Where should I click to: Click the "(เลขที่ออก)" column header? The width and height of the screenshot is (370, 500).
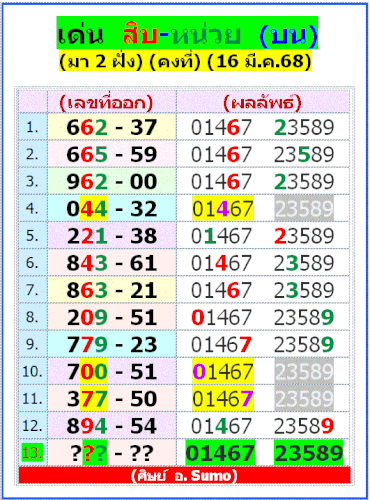pos(112,102)
